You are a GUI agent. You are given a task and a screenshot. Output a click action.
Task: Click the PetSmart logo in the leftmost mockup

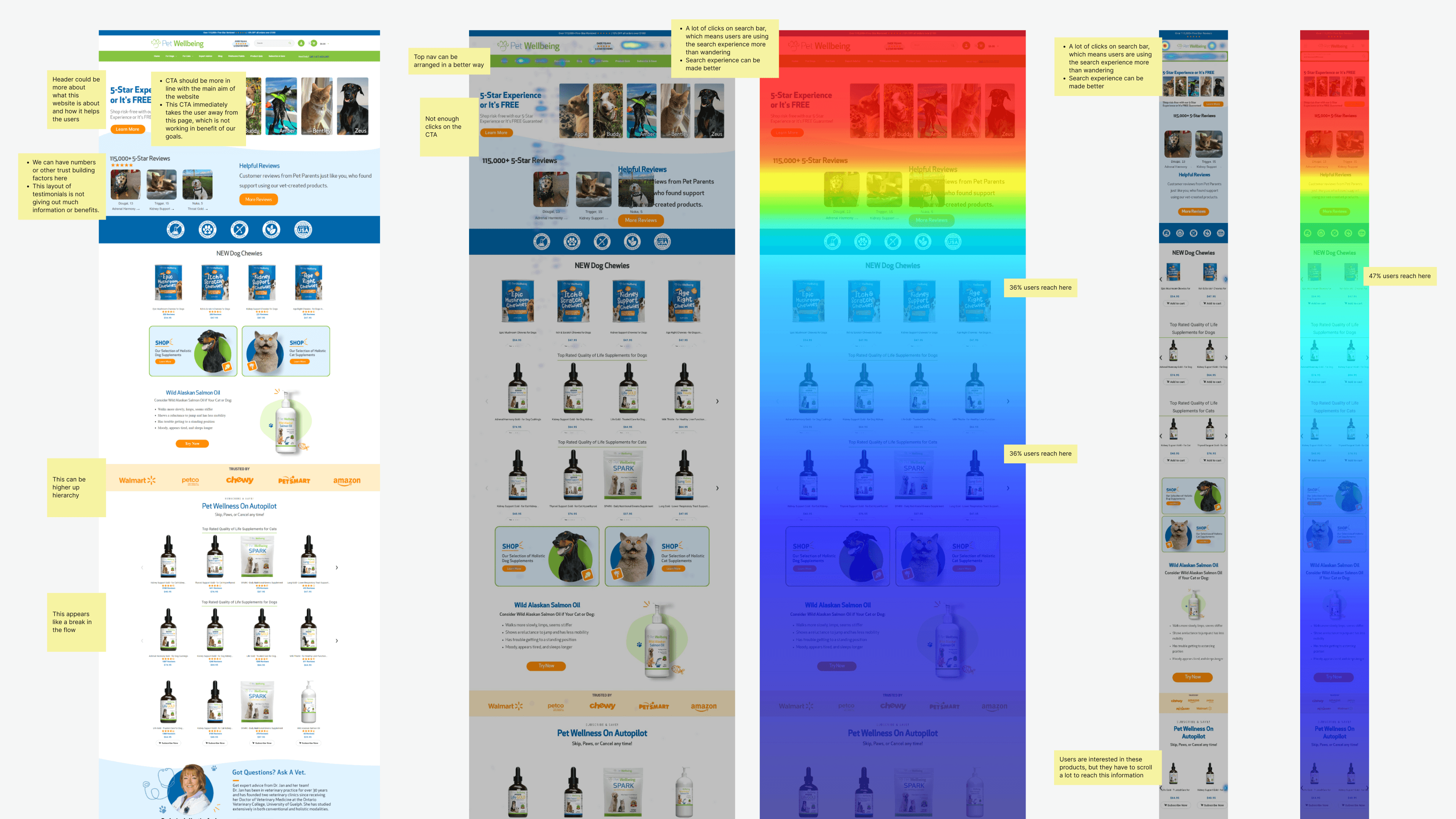tap(294, 480)
